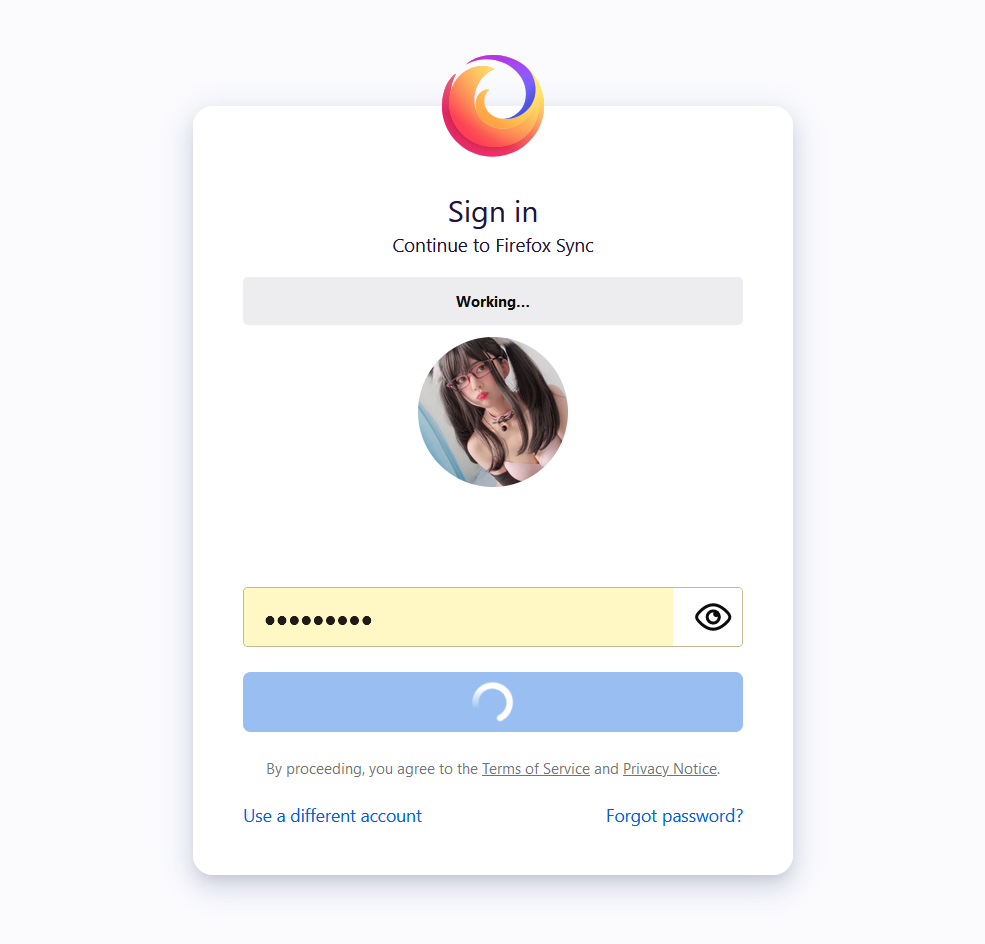Select "Use a different account"

(x=332, y=816)
